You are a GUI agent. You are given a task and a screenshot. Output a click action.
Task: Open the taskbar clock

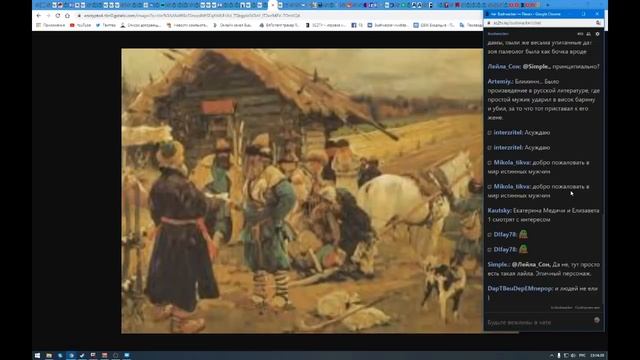coord(597,356)
